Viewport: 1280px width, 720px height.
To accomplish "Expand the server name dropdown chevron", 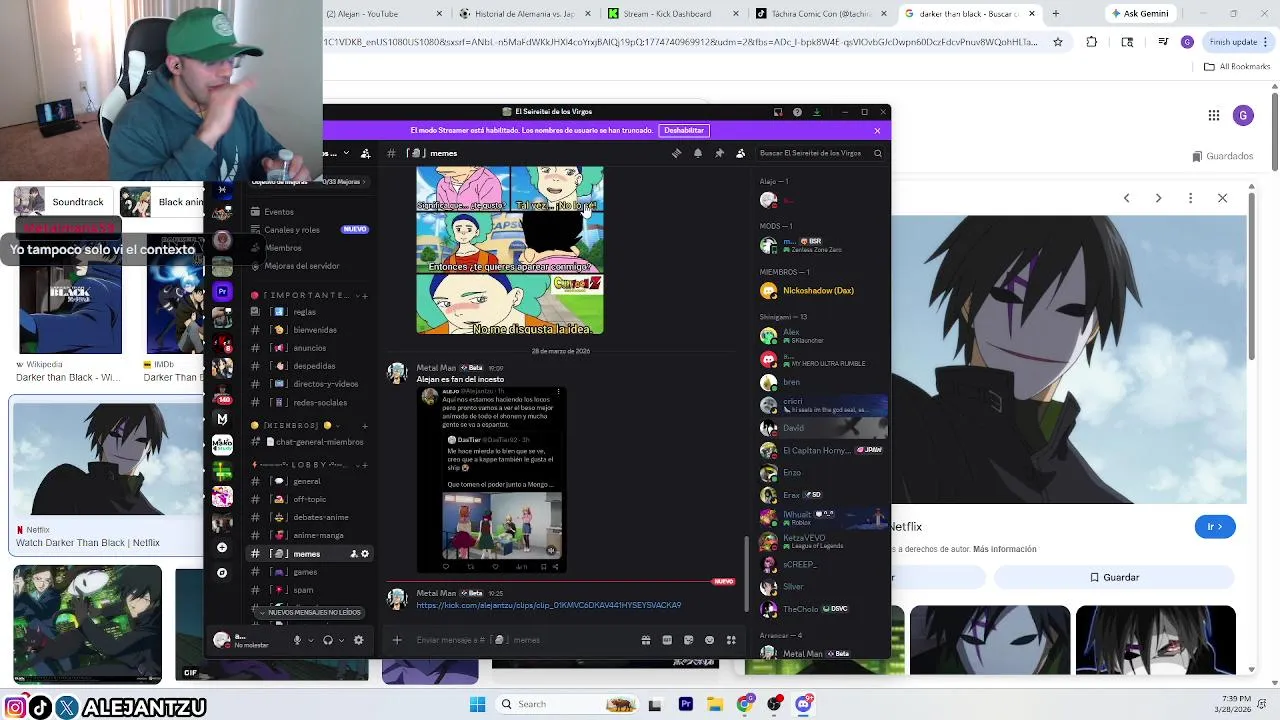I will point(346,153).
